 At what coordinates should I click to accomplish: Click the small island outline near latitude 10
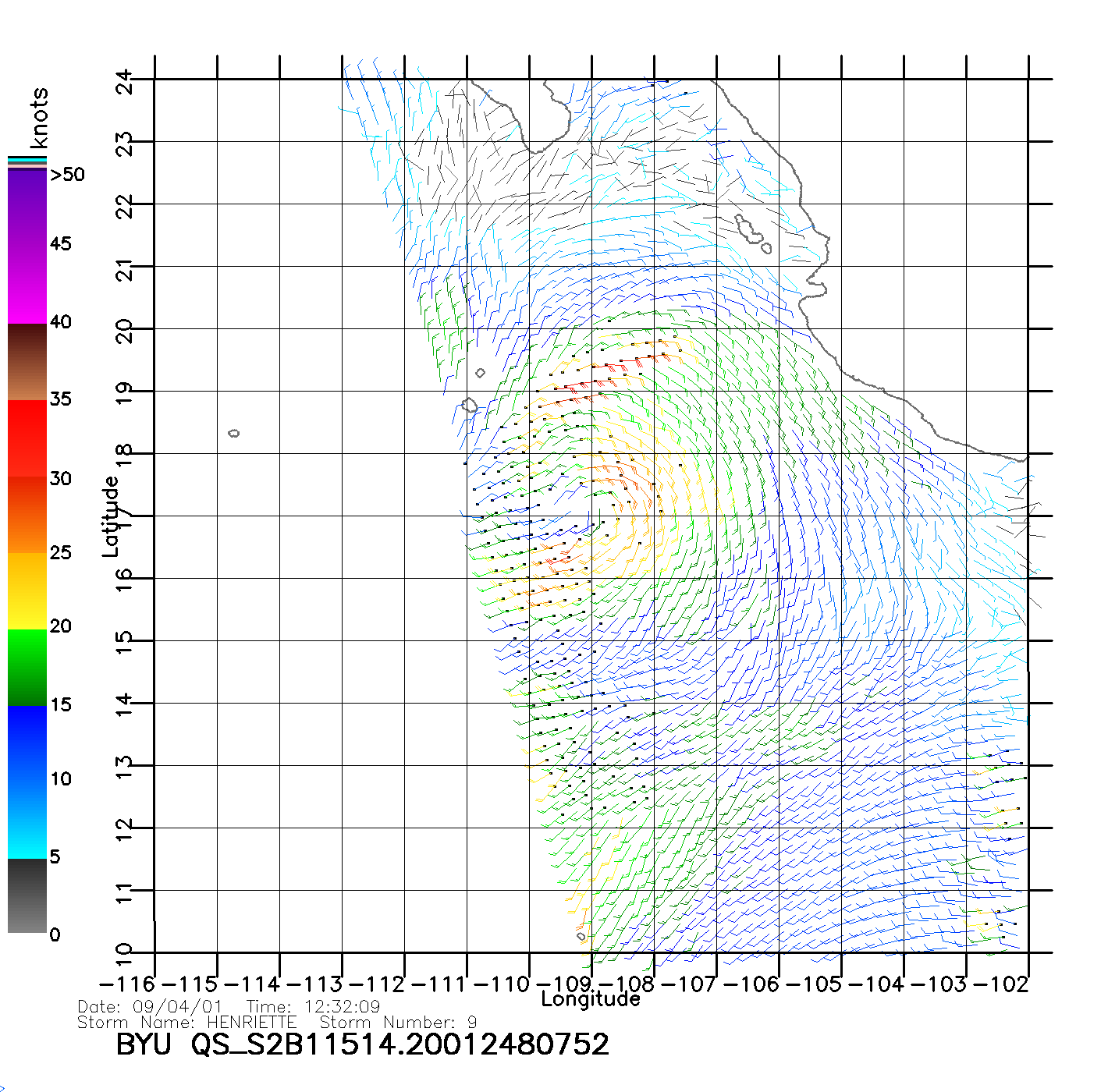tap(581, 936)
